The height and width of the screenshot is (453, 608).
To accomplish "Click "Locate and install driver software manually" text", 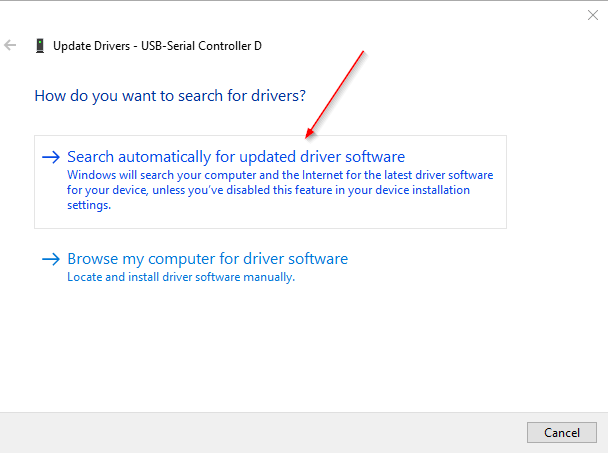I will (x=180, y=277).
